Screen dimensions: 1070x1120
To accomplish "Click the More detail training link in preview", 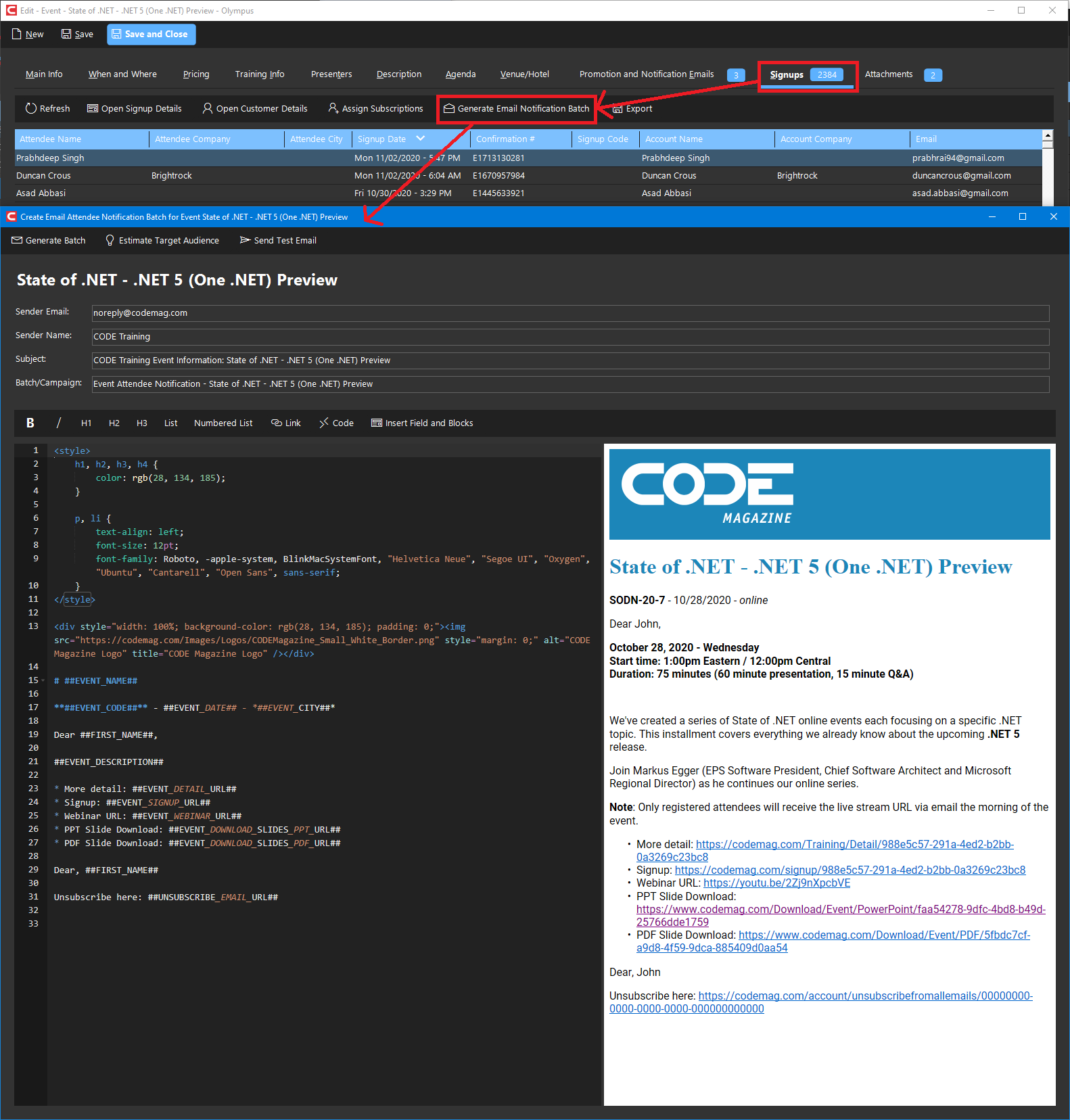I will 825,851.
